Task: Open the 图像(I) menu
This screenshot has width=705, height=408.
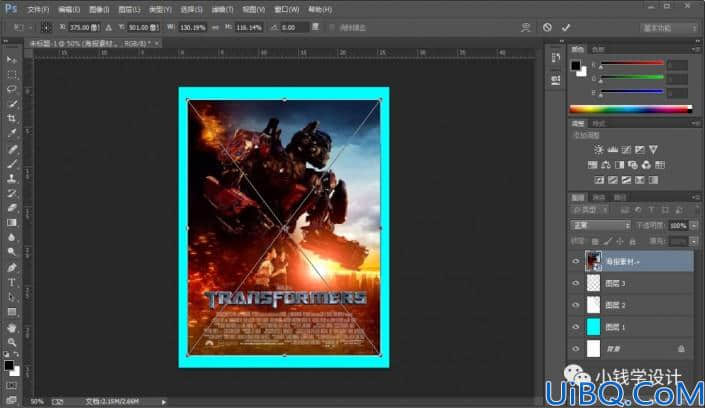Action: pyautogui.click(x=99, y=9)
